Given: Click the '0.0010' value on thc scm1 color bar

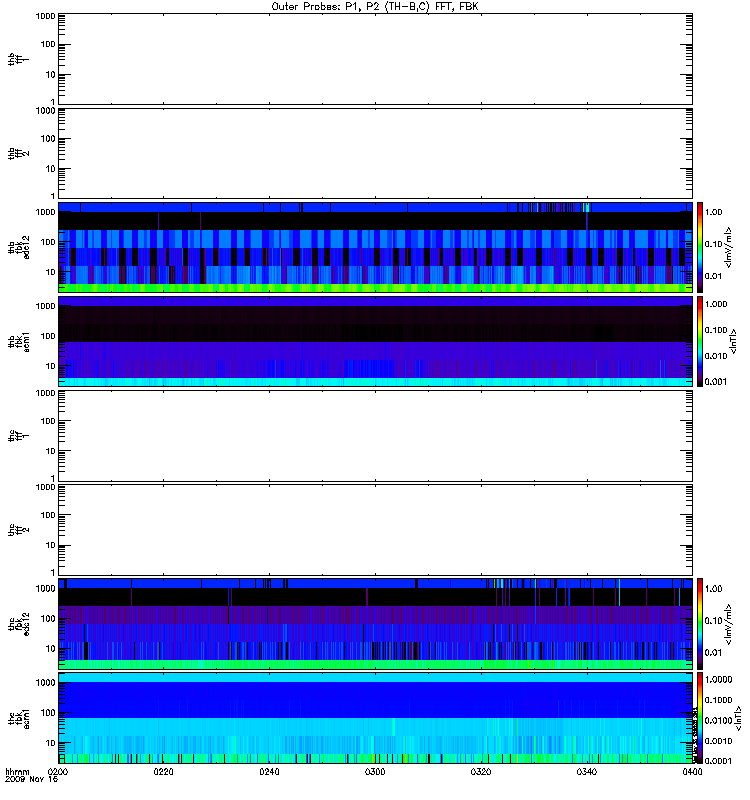Looking at the screenshot, I should pyautogui.click(x=718, y=741).
